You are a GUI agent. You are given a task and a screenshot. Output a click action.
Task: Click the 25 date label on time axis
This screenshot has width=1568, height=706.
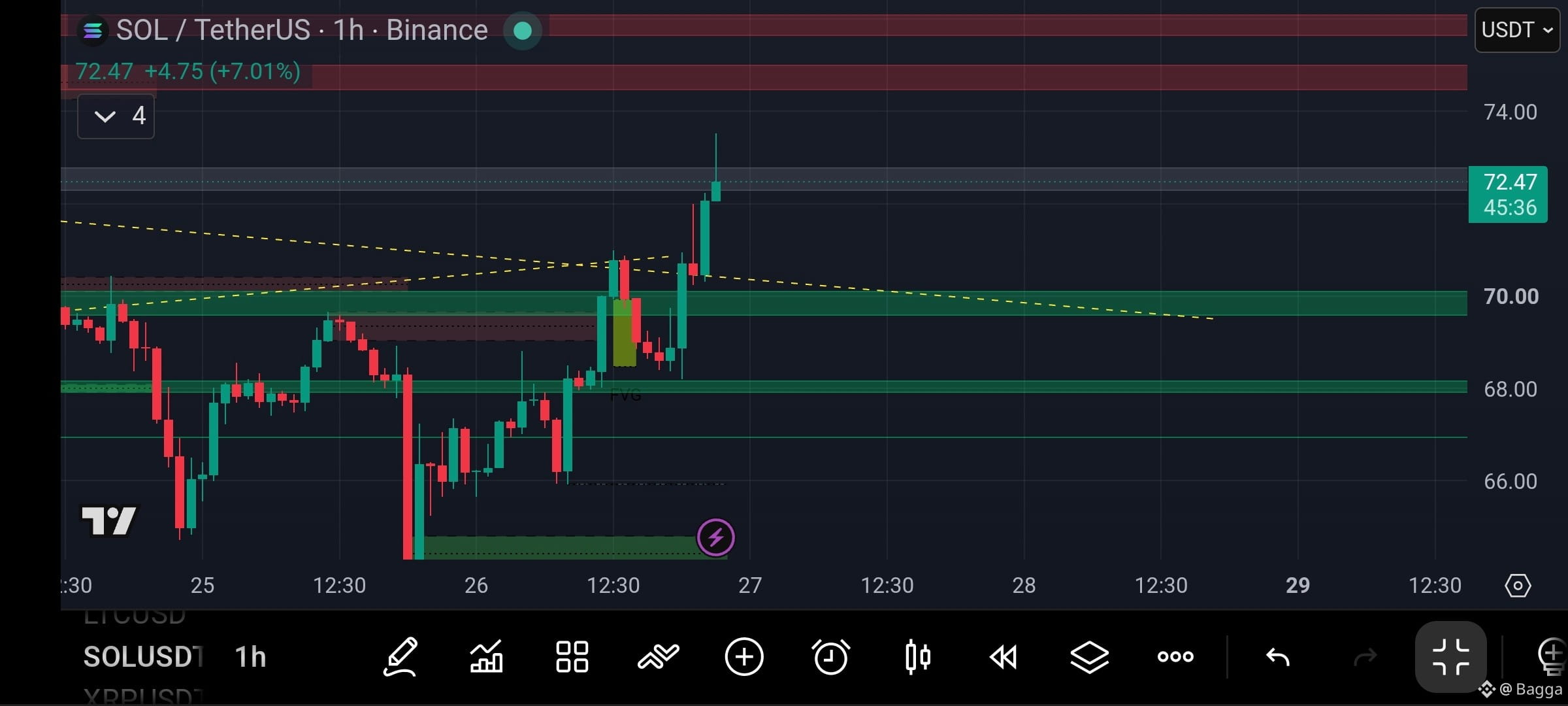(x=202, y=585)
